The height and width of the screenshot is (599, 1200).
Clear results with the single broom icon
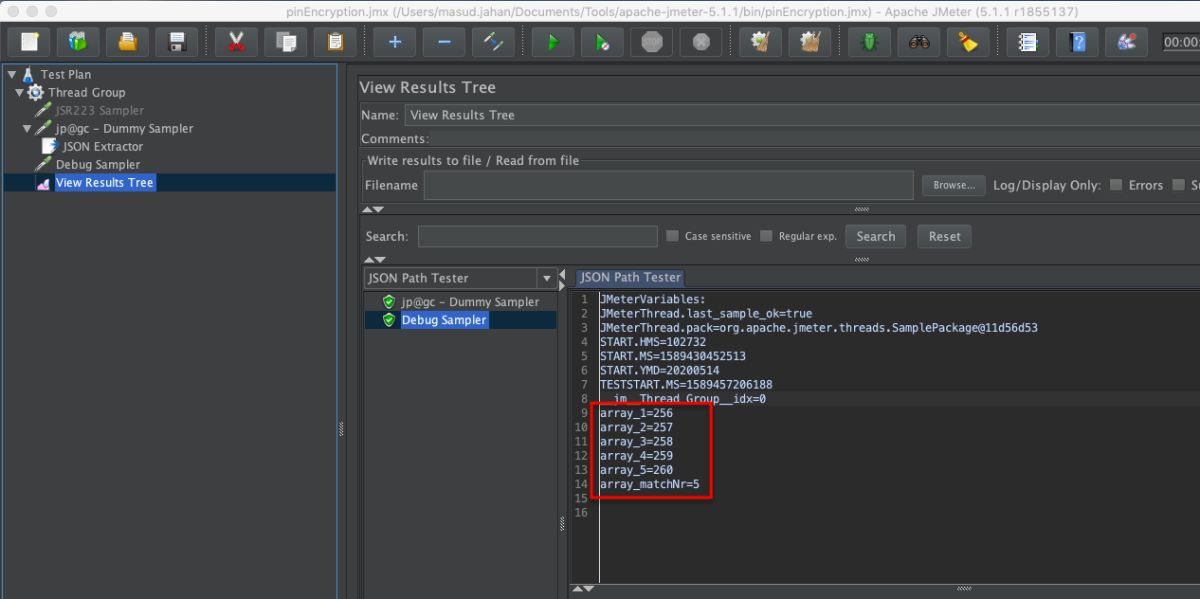[760, 42]
